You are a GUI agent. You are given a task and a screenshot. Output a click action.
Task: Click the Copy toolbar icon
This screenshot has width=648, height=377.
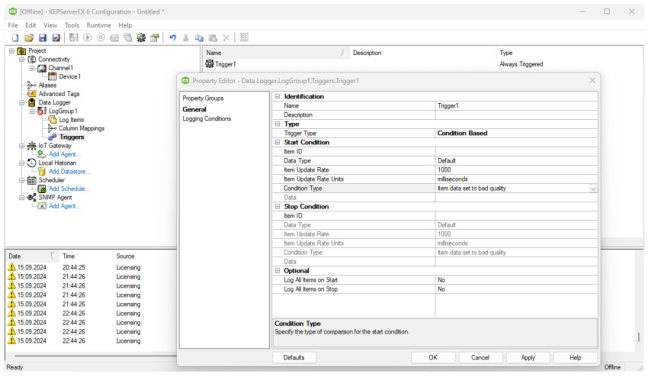[199, 38]
